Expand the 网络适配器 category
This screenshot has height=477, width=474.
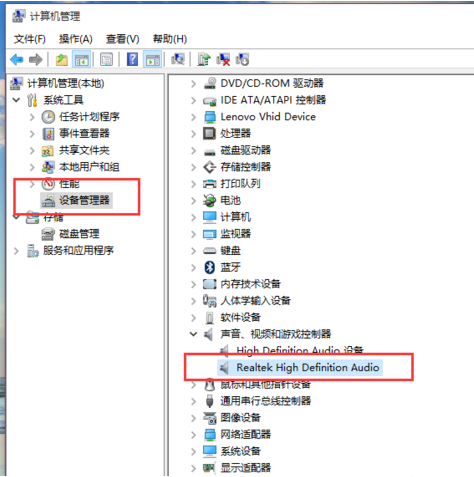[193, 434]
